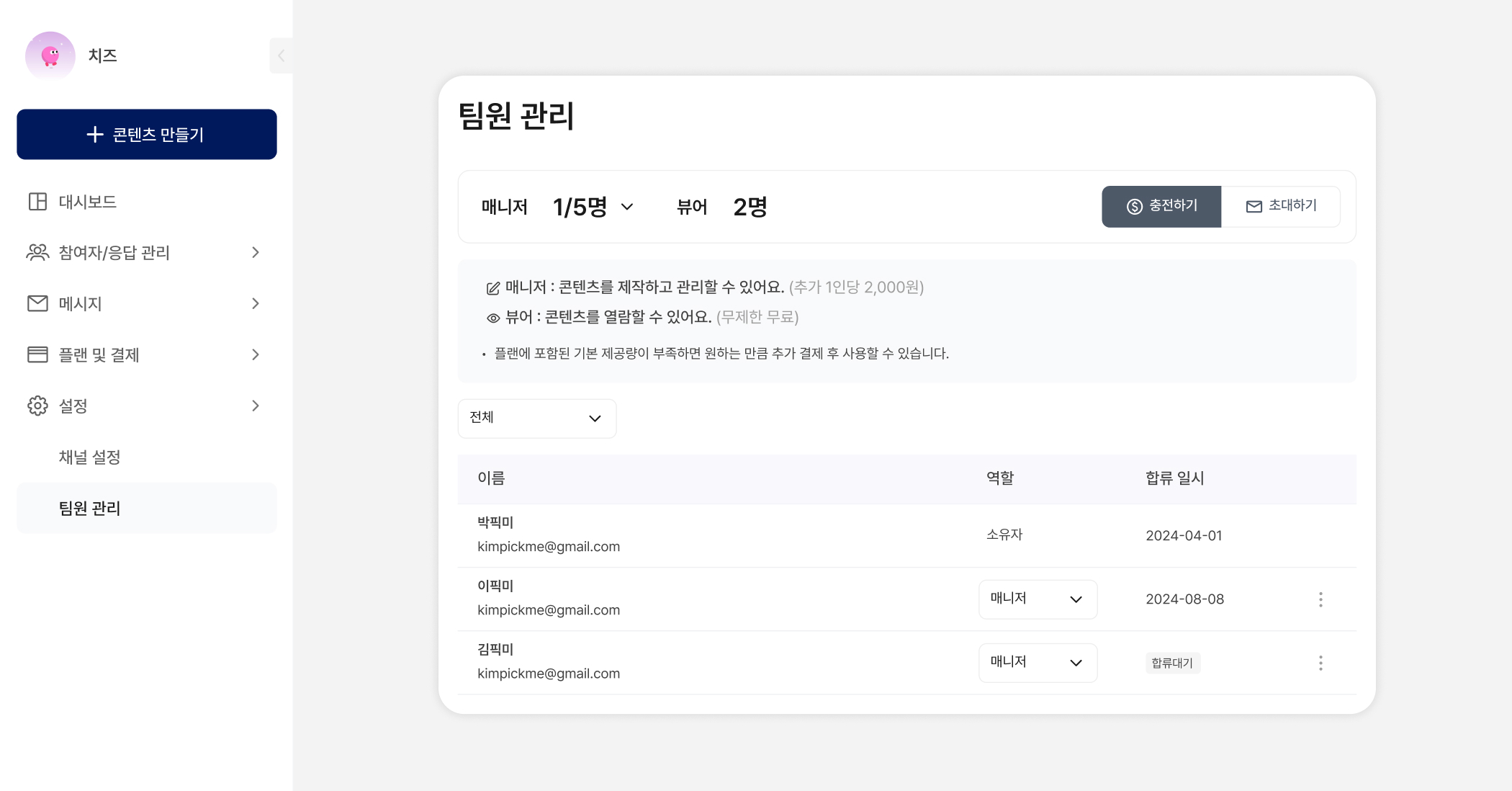
Task: Open the three-dot menu for 김픽미
Action: pyautogui.click(x=1320, y=663)
